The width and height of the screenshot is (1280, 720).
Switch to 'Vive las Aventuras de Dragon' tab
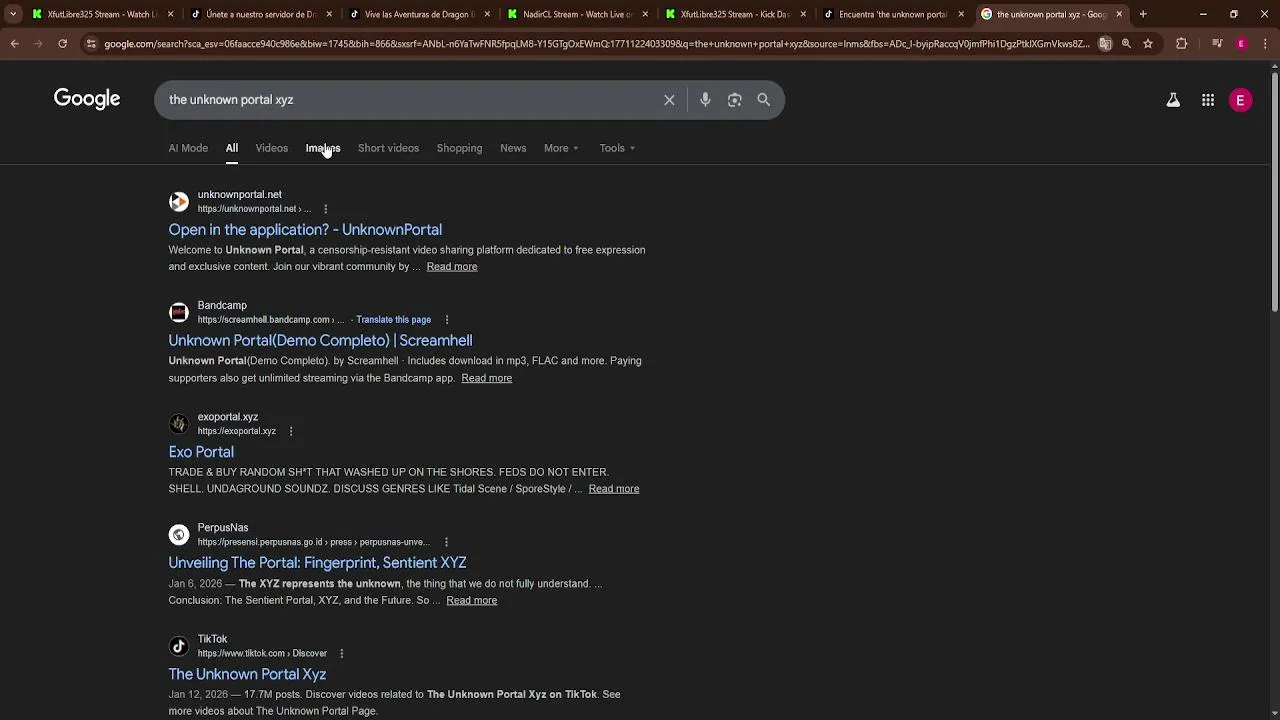coord(419,14)
